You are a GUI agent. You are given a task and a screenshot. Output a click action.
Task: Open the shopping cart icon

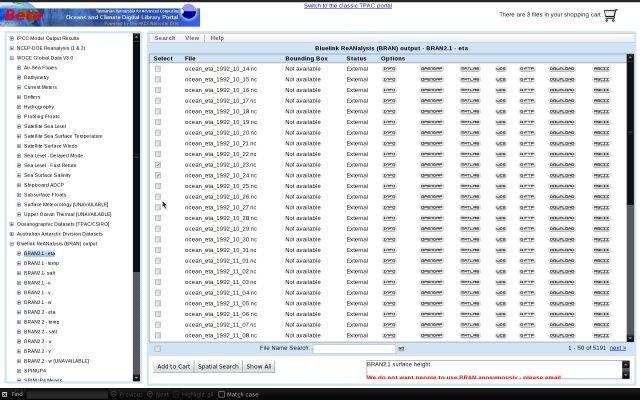pos(610,15)
